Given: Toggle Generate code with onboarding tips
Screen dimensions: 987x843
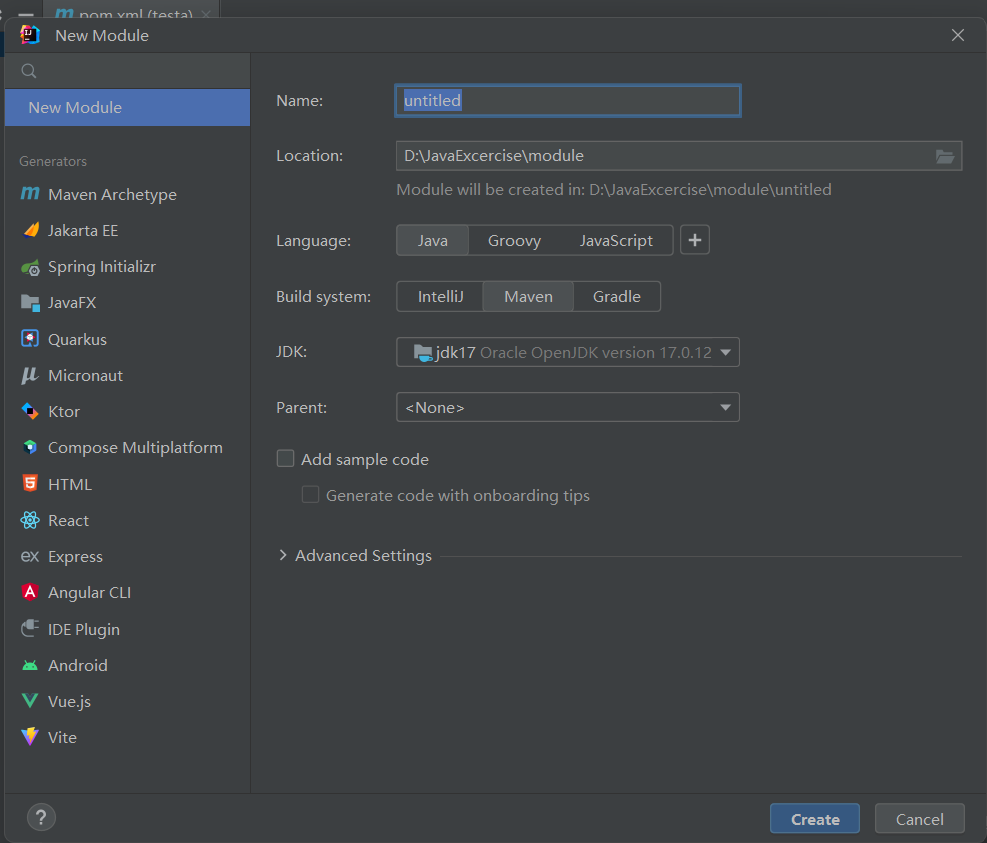Looking at the screenshot, I should click(310, 495).
